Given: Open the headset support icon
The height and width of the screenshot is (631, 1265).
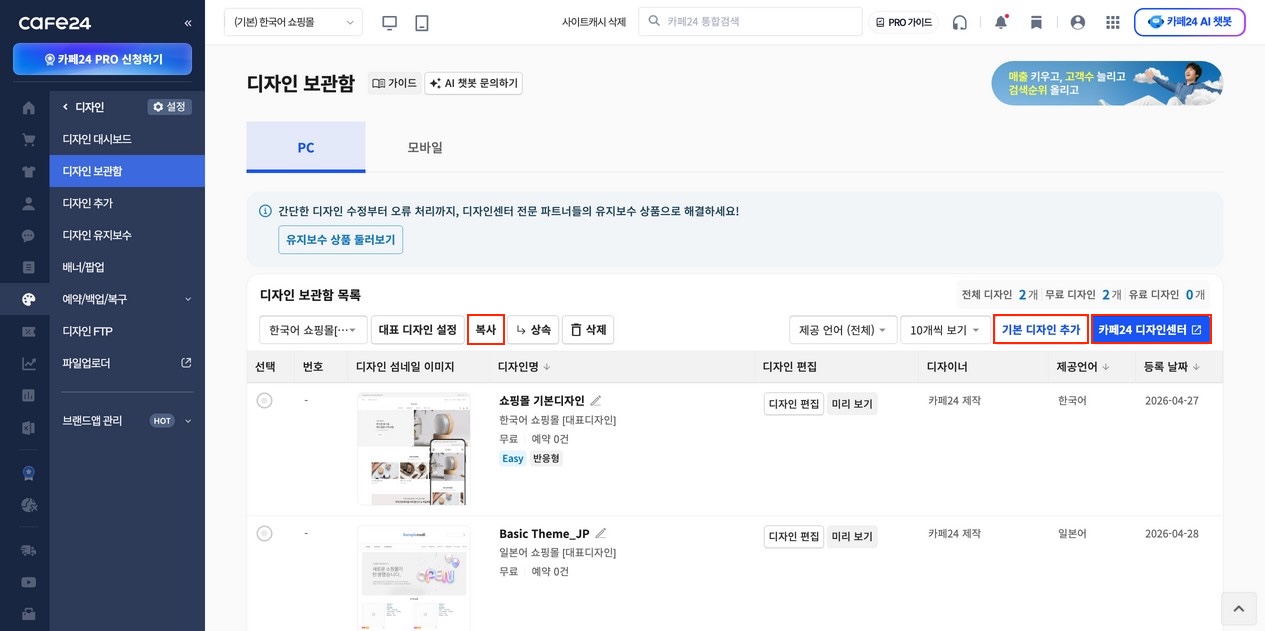Looking at the screenshot, I should tap(960, 22).
